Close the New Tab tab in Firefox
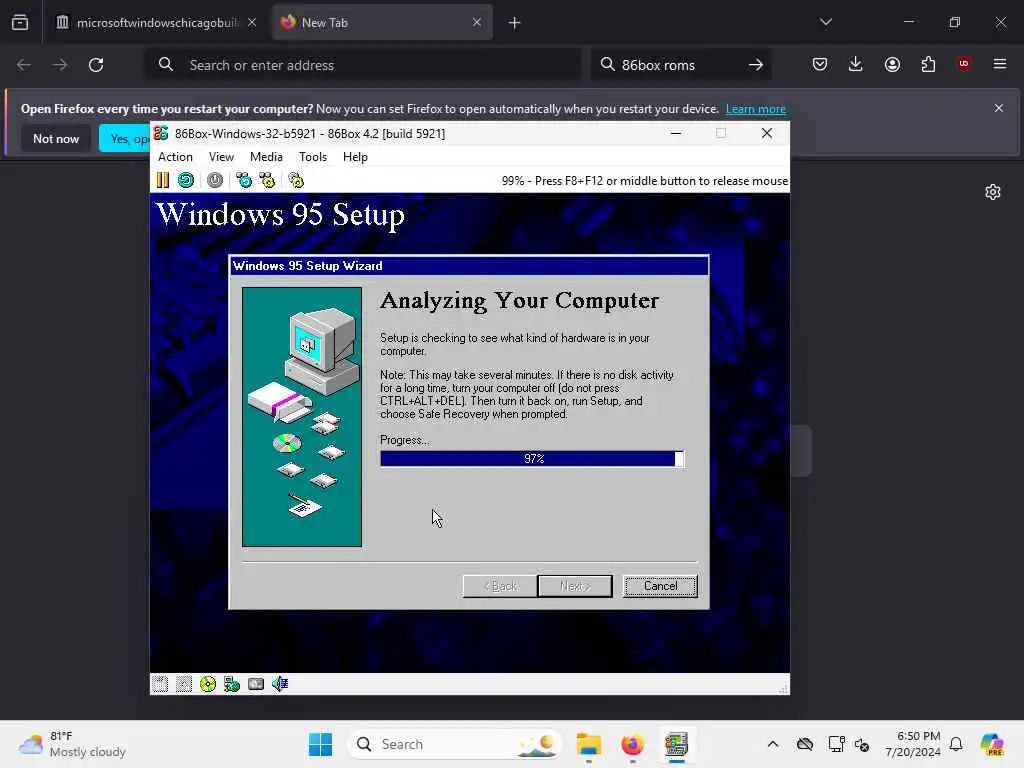This screenshot has height=768, width=1024. (477, 22)
